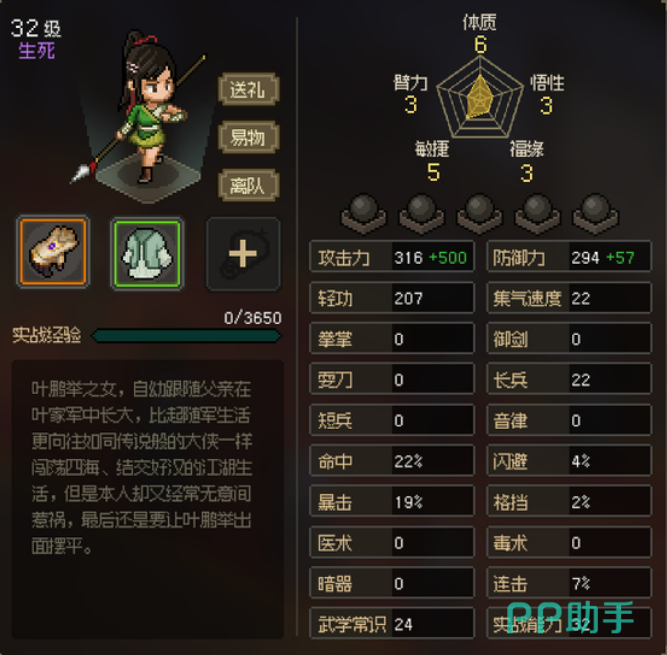Image resolution: width=667 pixels, height=655 pixels.
Task: Select the 攻击力 attack stat row
Action: point(392,256)
